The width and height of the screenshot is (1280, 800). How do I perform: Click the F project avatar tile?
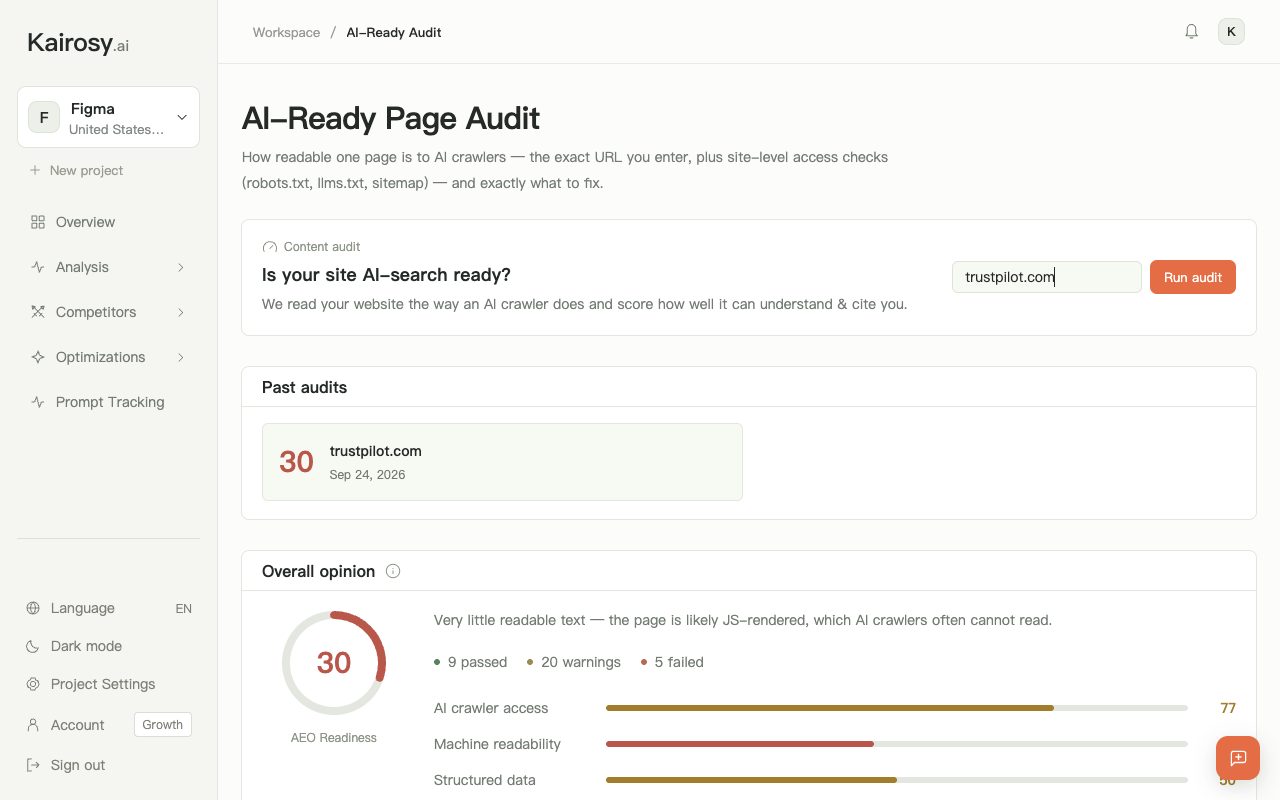point(44,117)
